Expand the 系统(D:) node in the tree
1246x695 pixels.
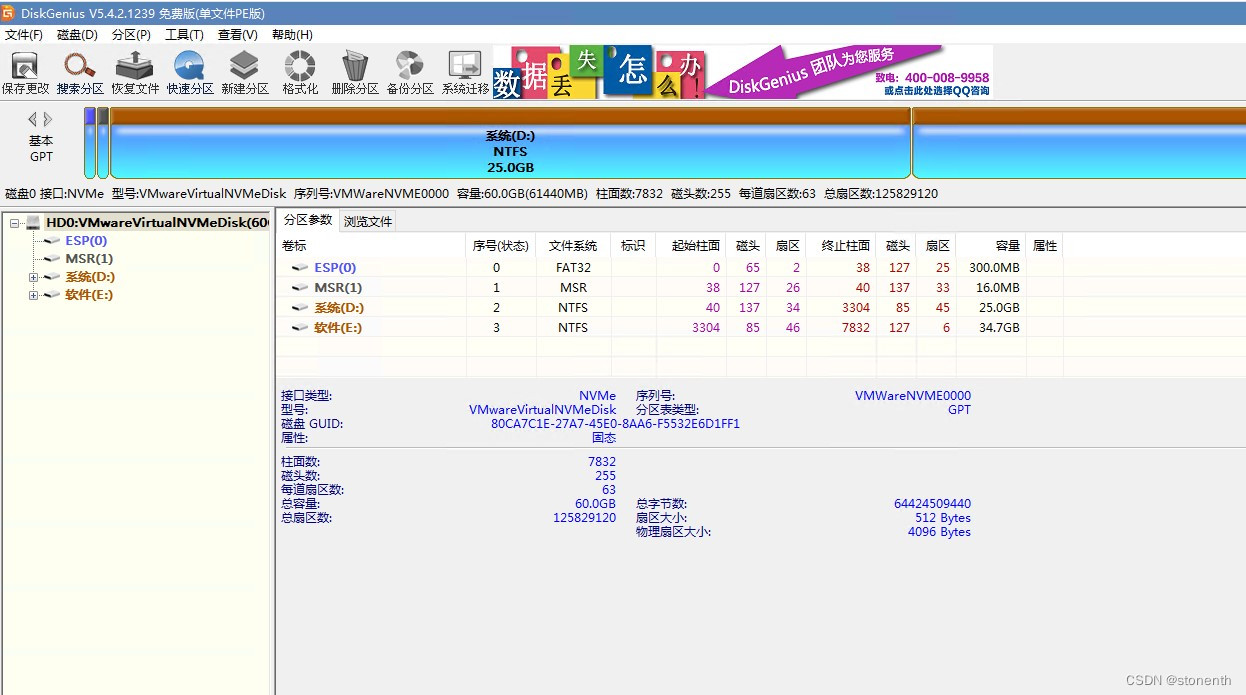coord(33,277)
